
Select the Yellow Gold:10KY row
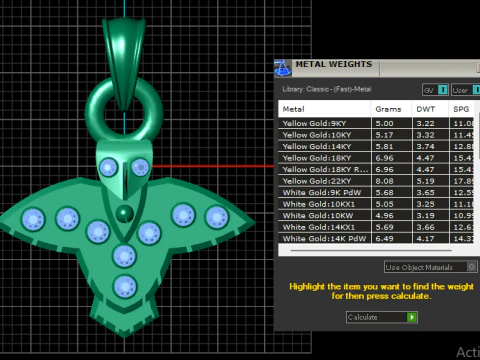pyautogui.click(x=376, y=135)
